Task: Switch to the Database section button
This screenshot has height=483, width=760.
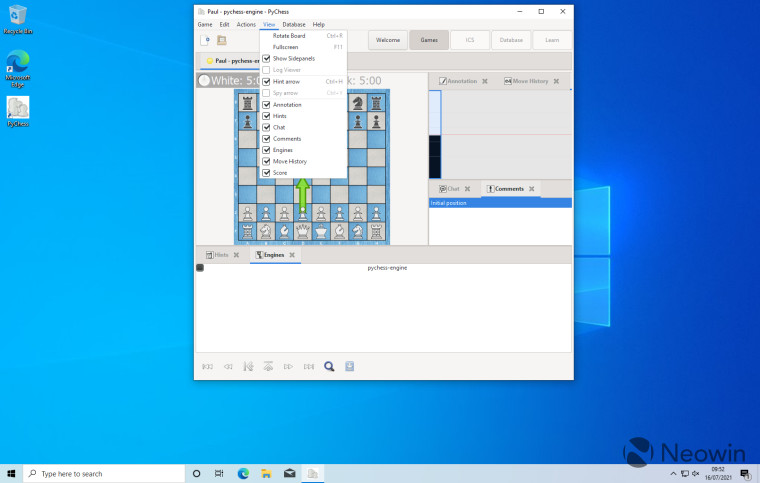Action: (511, 40)
